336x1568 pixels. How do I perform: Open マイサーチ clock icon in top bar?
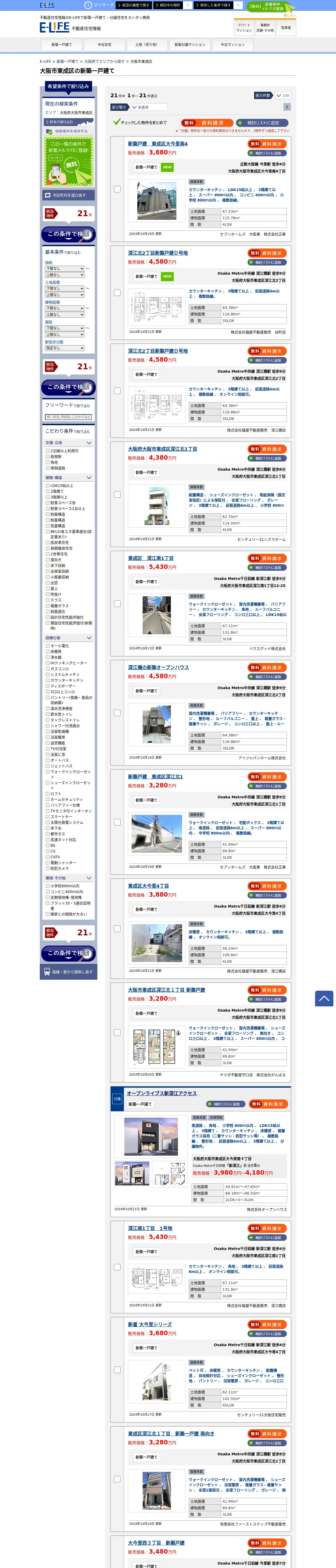[89, 5]
